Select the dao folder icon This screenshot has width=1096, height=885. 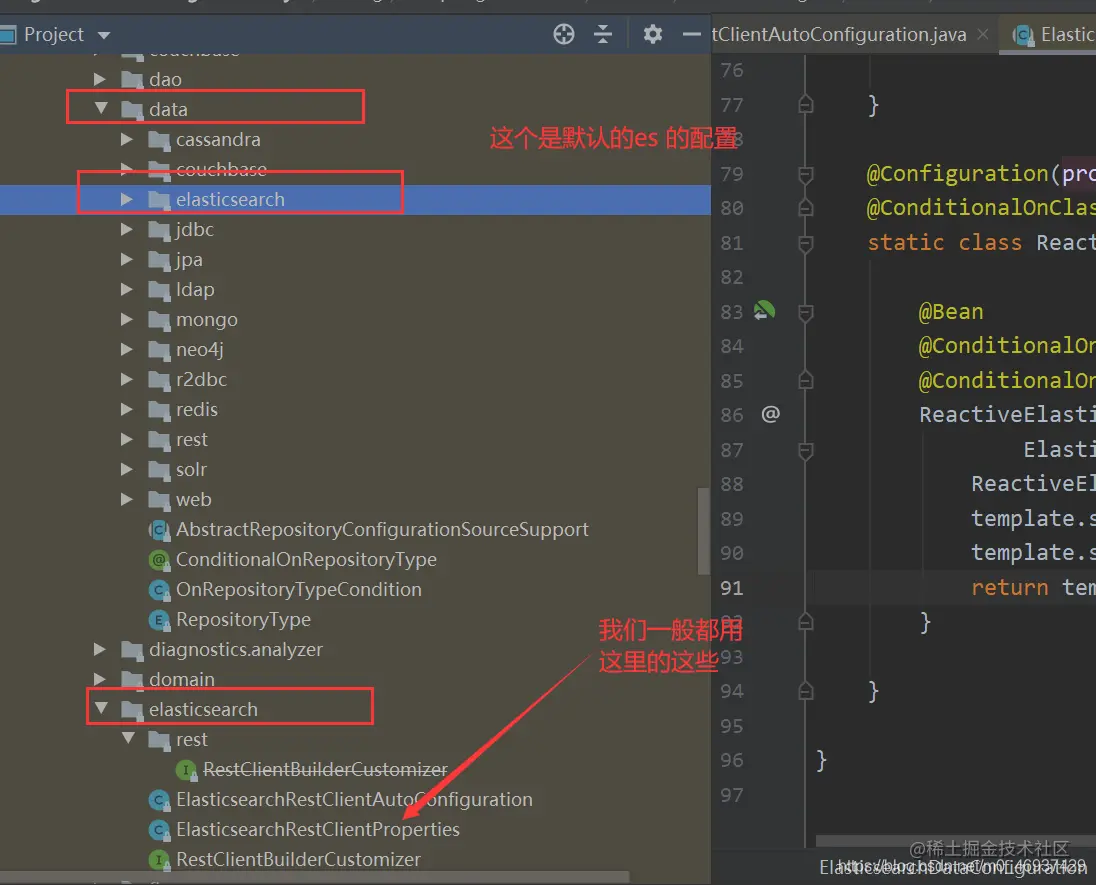132,80
